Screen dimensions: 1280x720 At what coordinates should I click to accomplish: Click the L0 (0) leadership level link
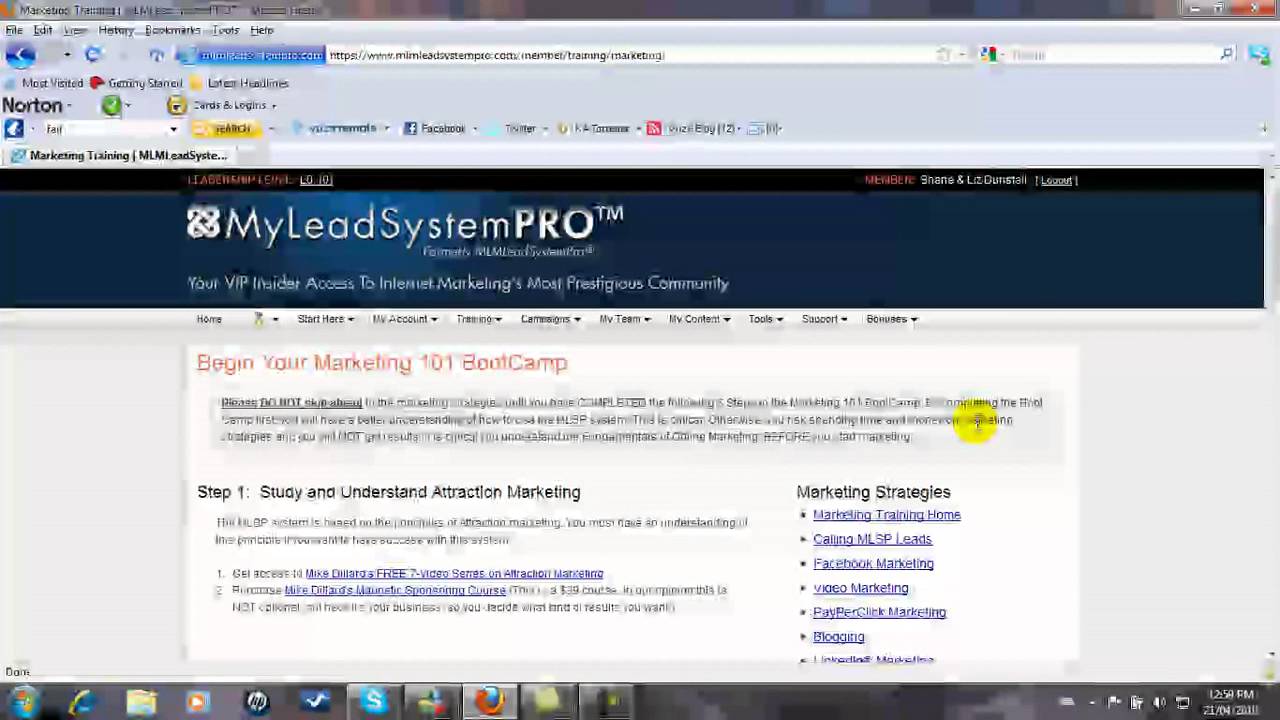(x=315, y=180)
